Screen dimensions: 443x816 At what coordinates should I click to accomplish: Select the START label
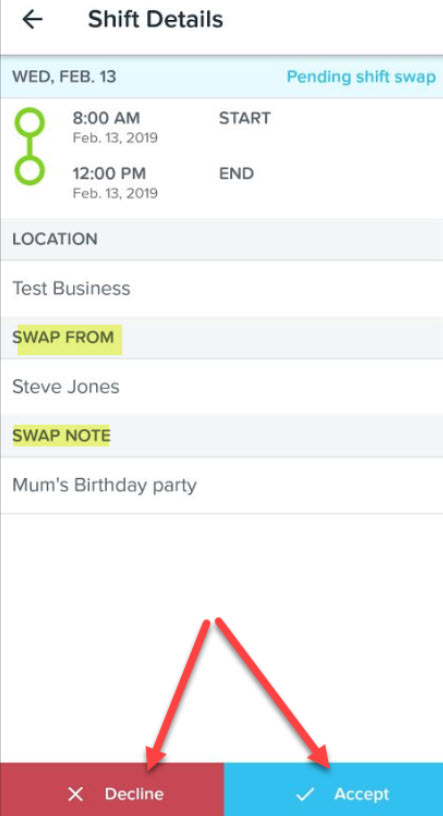245,118
